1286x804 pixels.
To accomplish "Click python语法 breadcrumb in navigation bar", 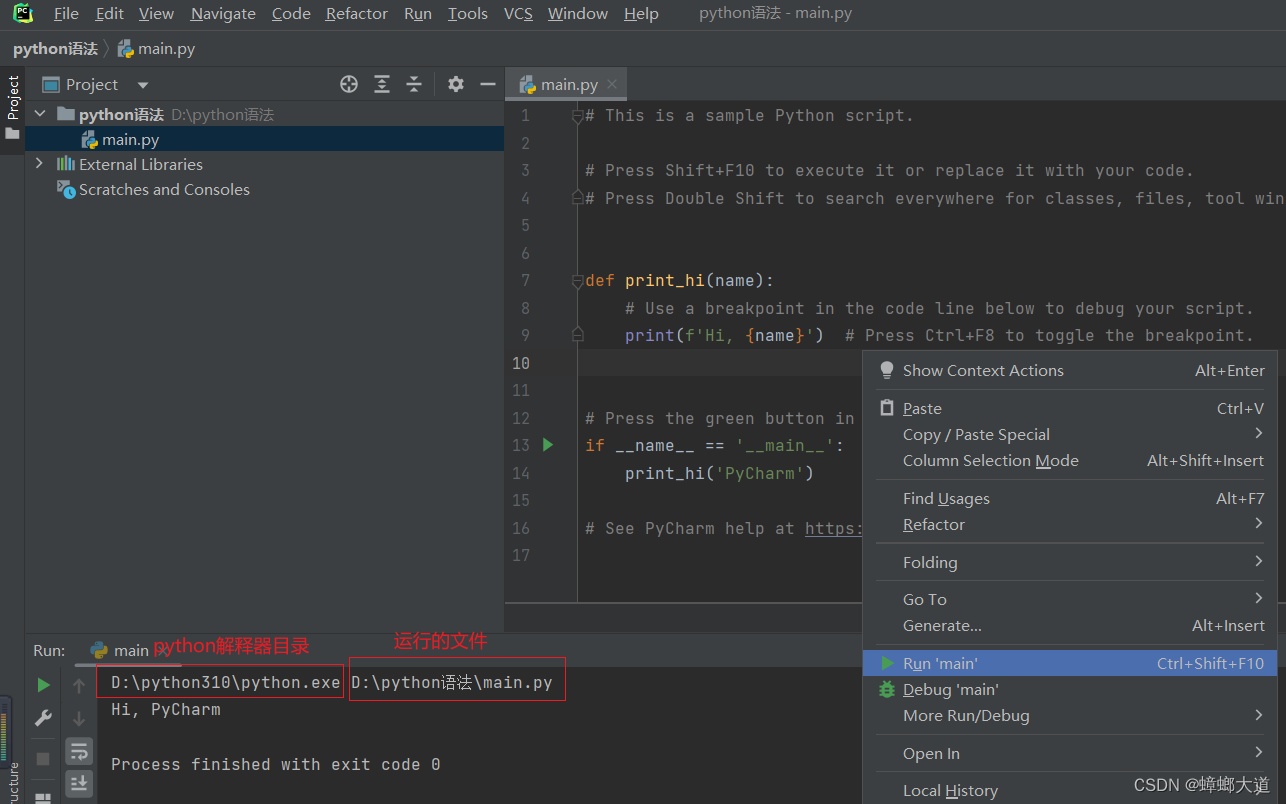I will point(55,48).
